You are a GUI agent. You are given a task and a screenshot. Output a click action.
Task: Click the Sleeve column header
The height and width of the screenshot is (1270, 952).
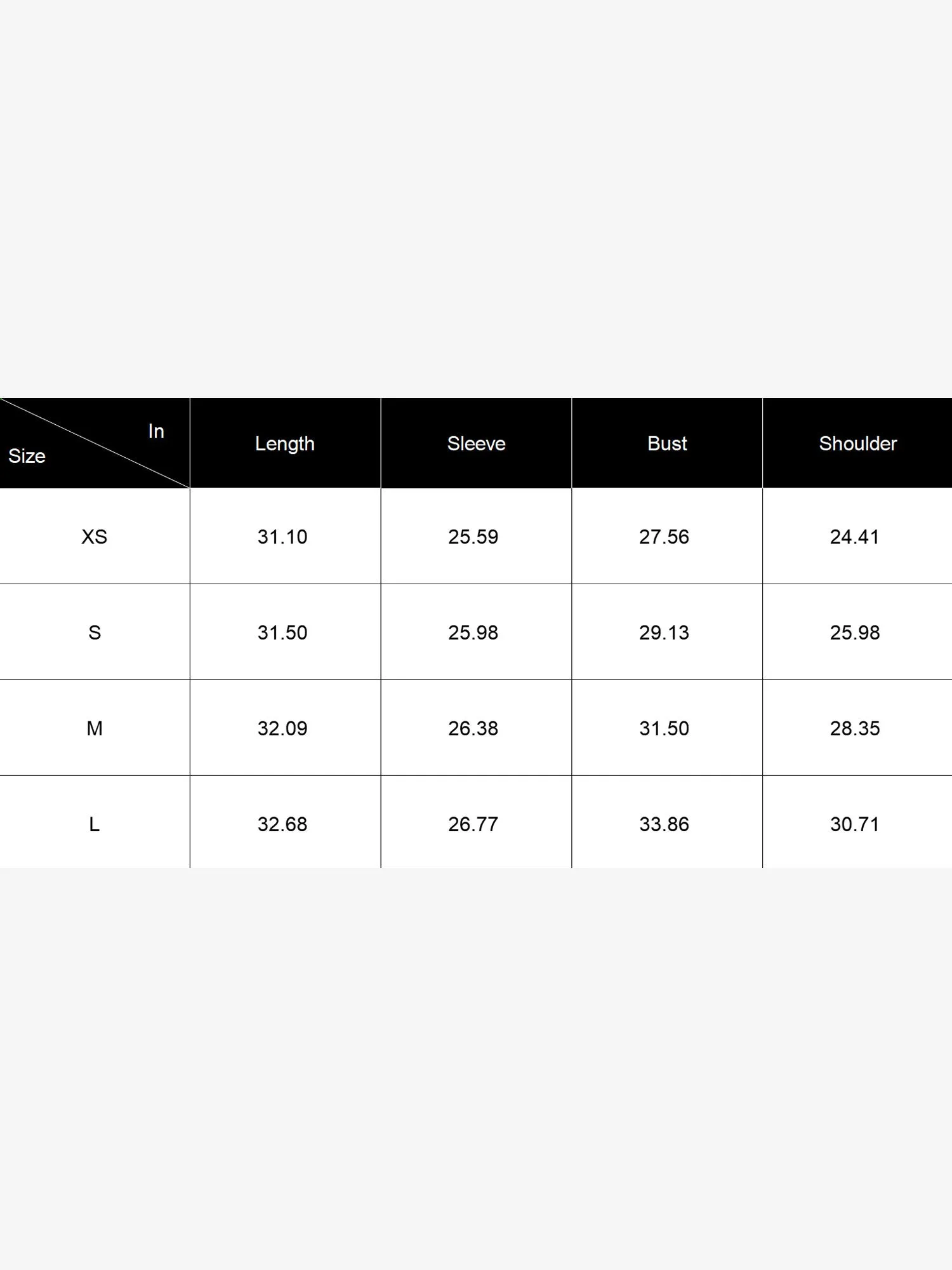(476, 443)
